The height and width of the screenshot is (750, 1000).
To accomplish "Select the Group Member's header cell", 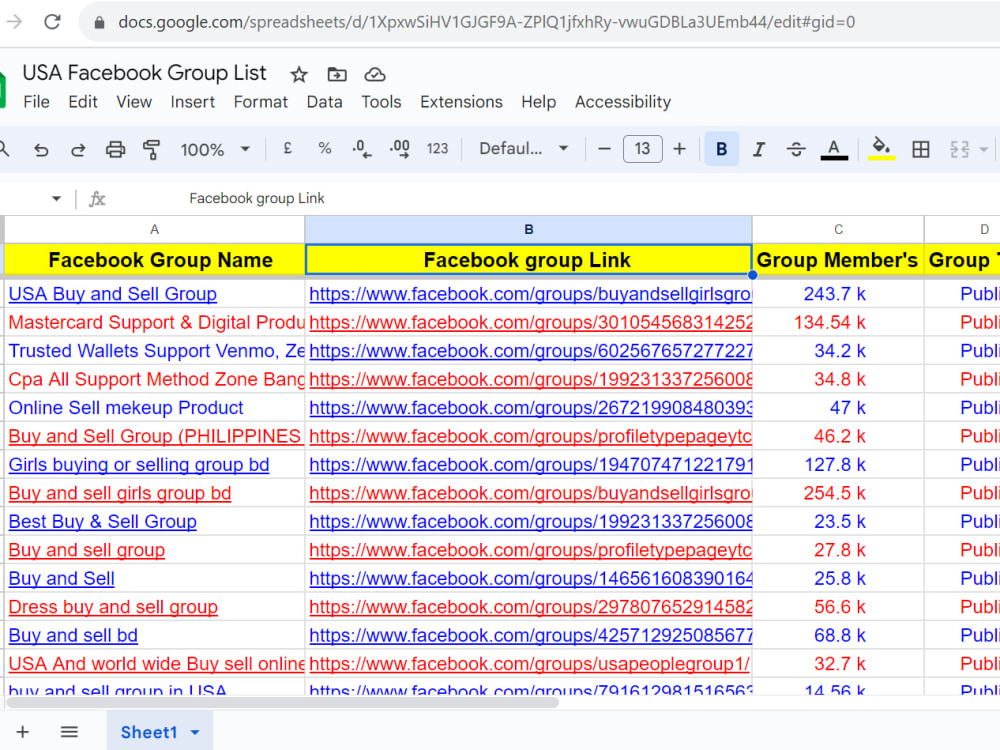I will pyautogui.click(x=838, y=260).
